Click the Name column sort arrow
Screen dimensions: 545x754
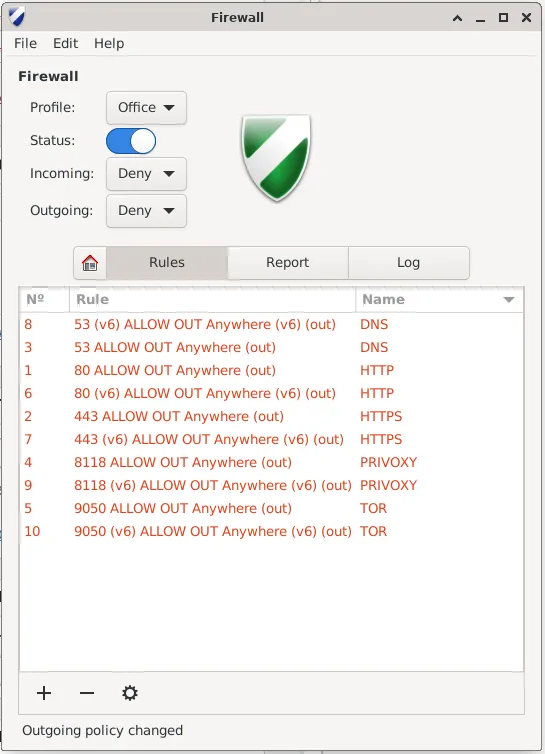click(508, 300)
